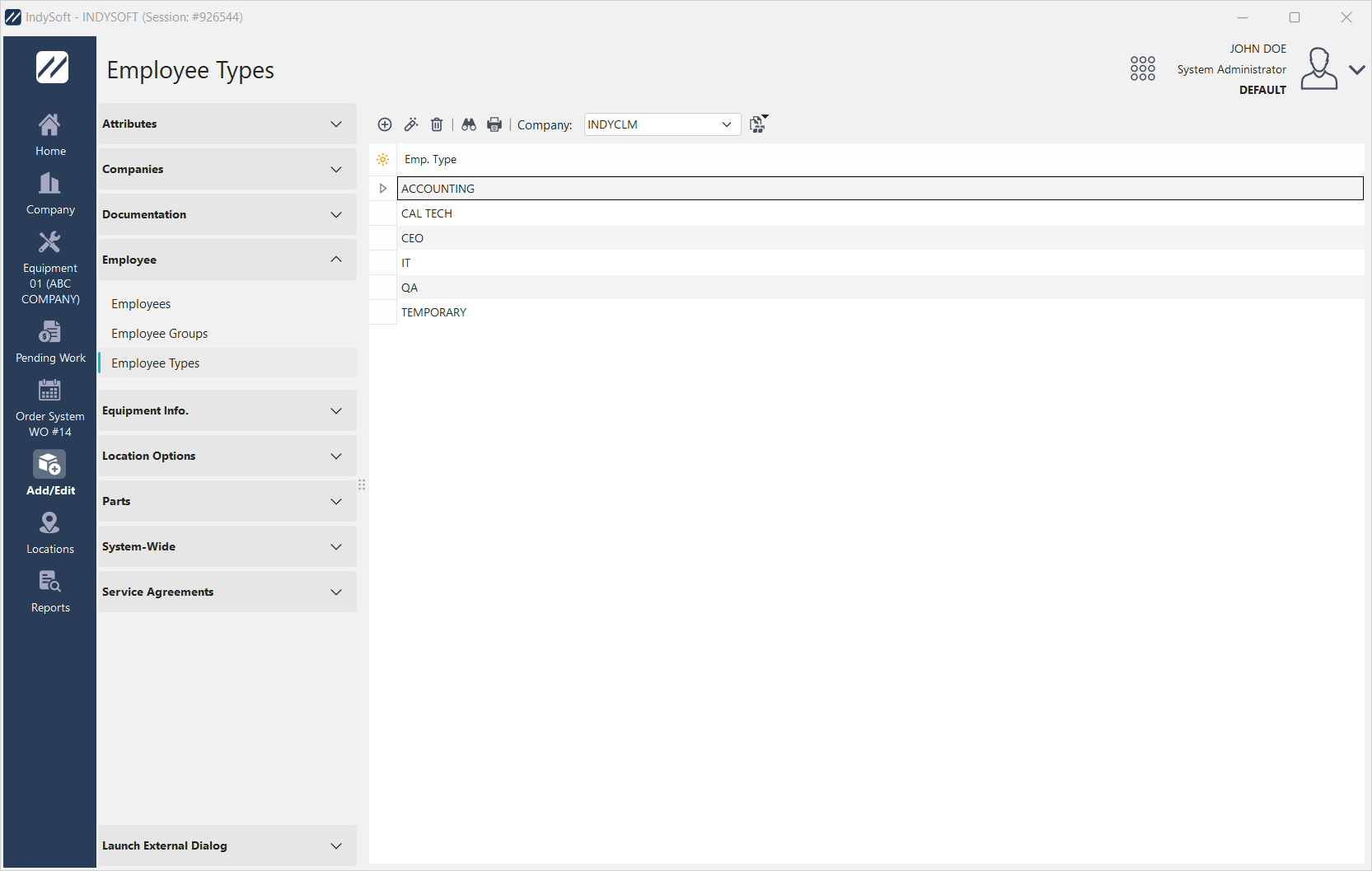Open Pending Work in the sidebar
The image size is (1372, 871).
point(50,342)
